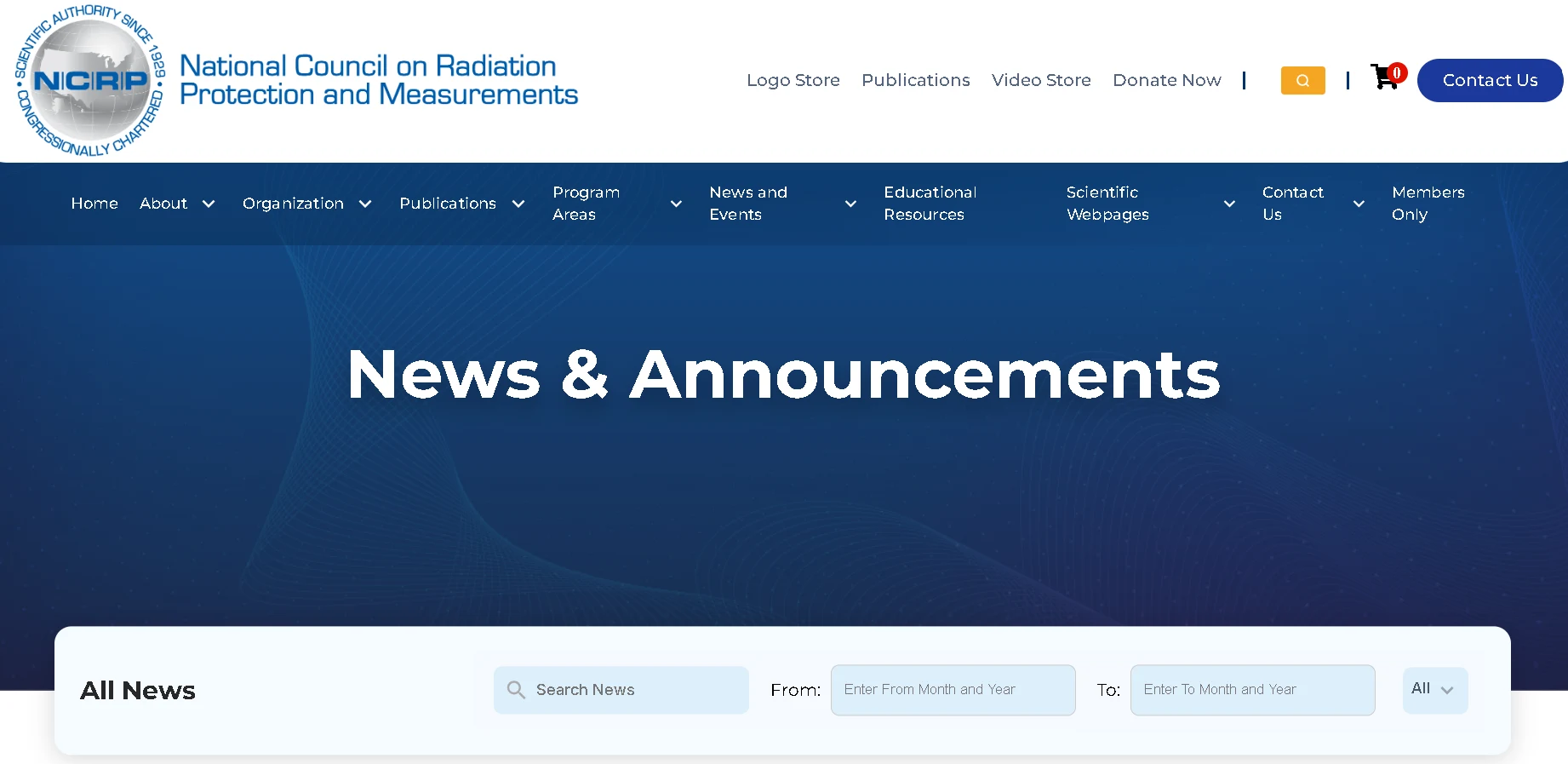This screenshot has height=764, width=1568.
Task: Open Scientific Webpages menu item
Action: (x=1107, y=204)
